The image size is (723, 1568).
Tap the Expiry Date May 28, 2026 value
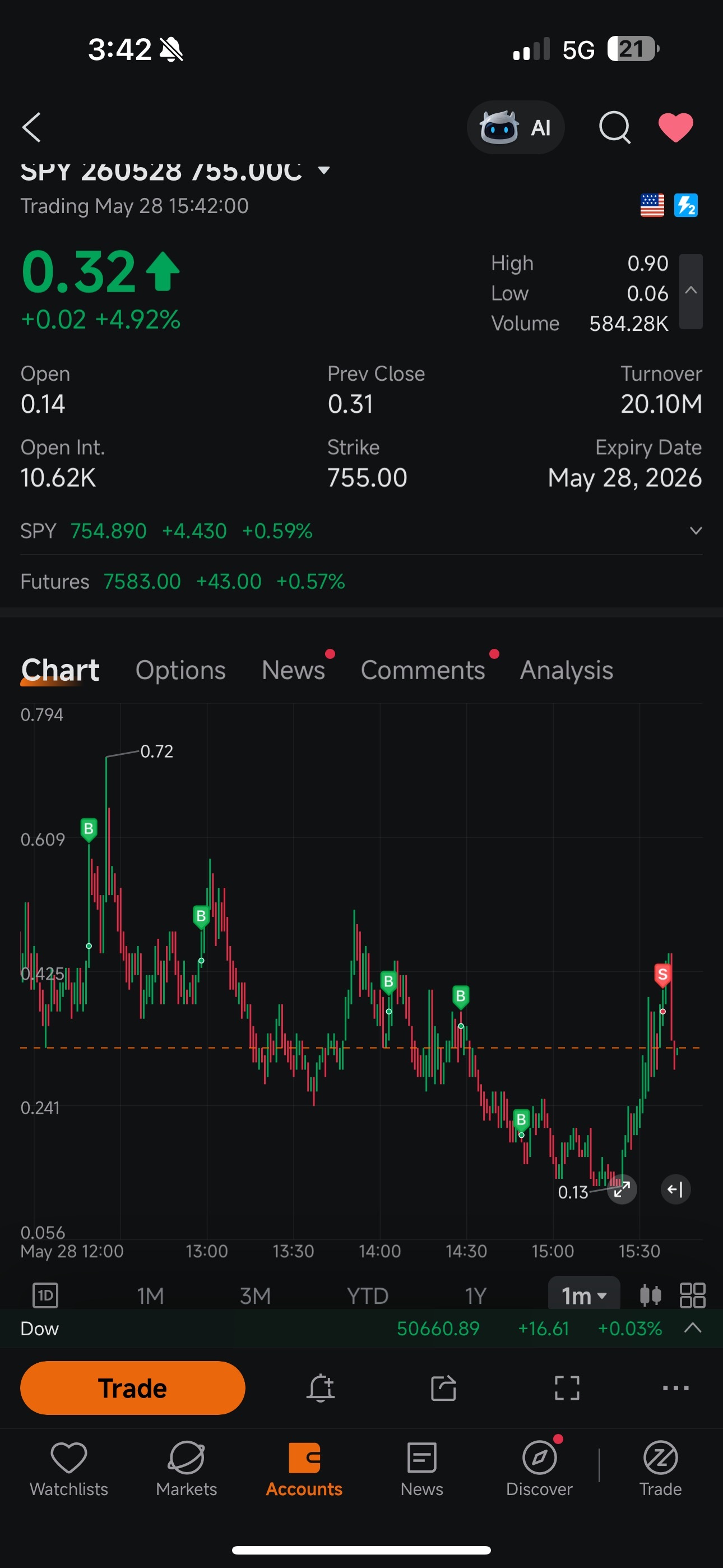625,478
